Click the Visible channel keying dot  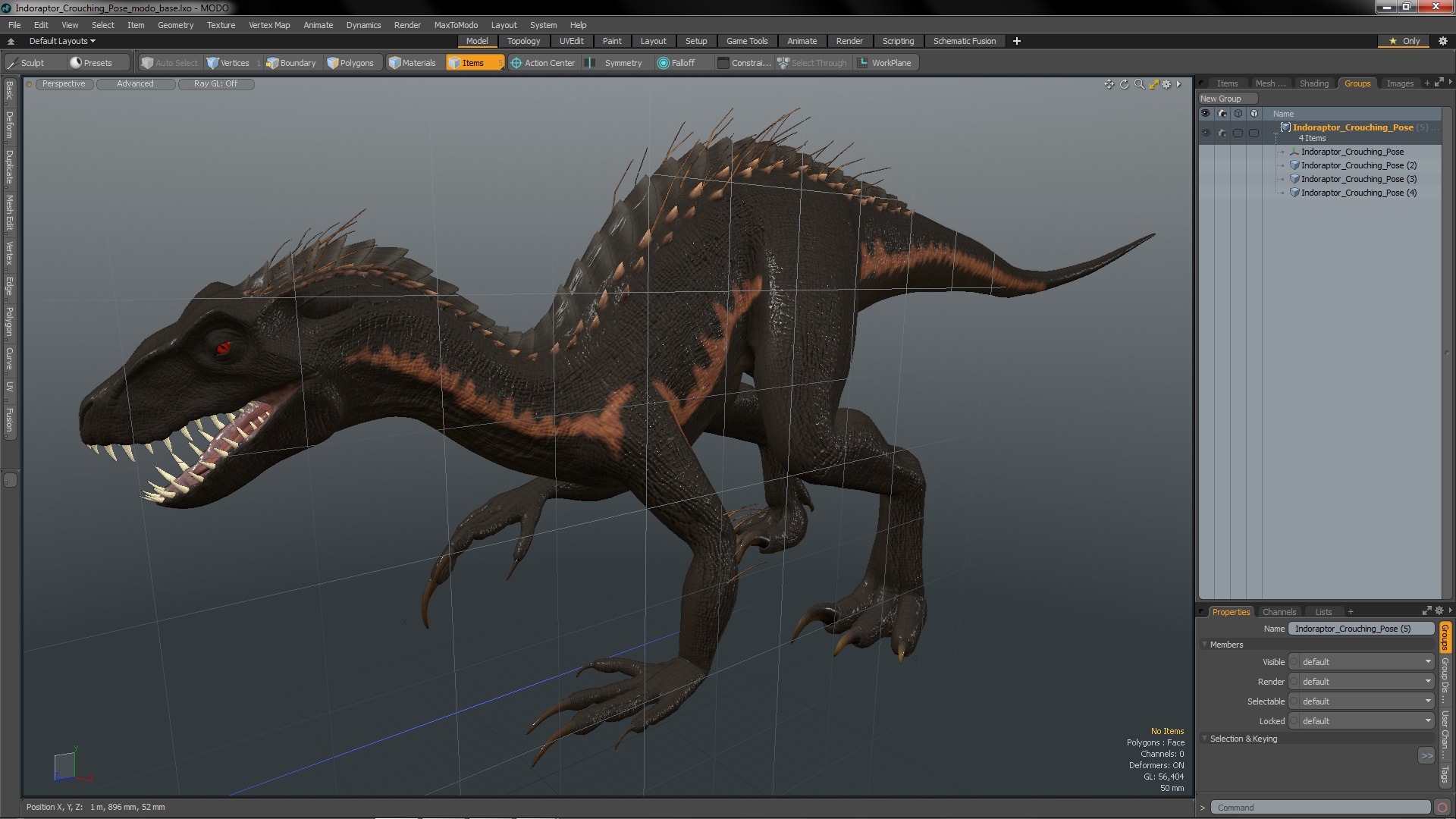(x=1294, y=662)
